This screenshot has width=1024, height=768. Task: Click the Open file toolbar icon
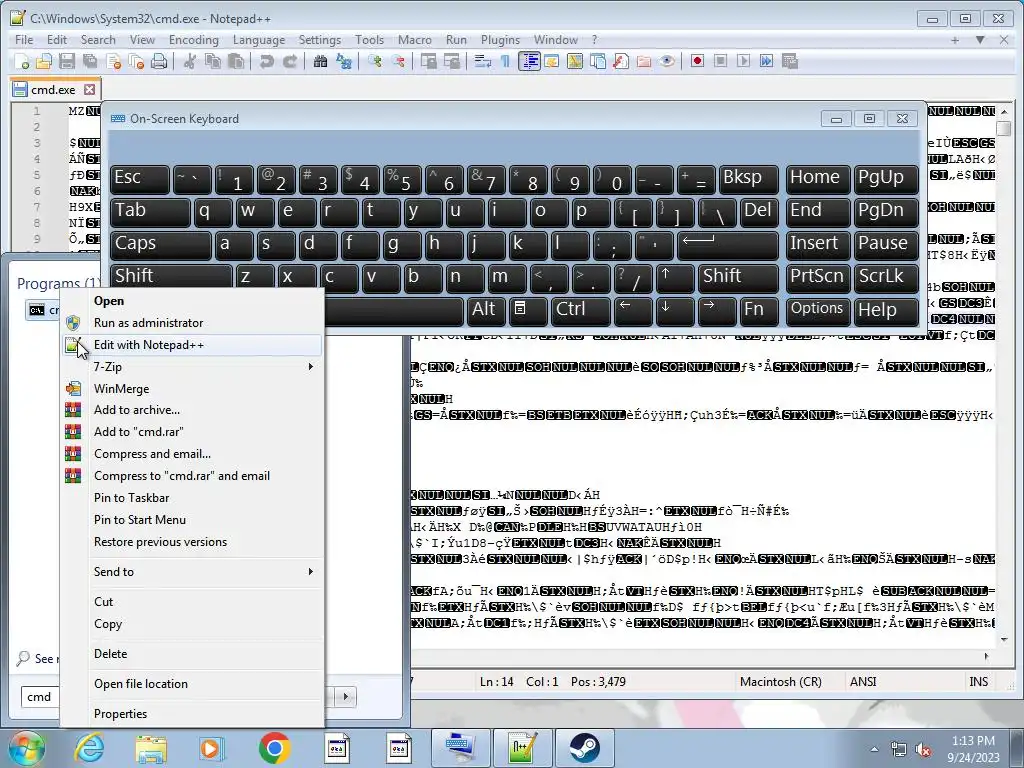click(44, 61)
